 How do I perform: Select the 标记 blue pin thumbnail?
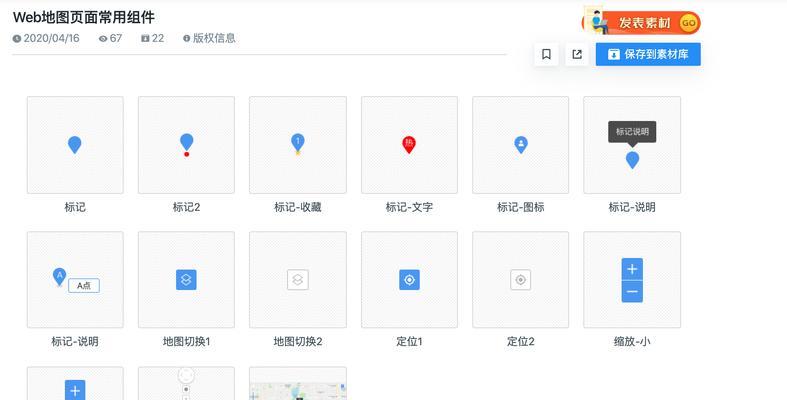pos(75,145)
